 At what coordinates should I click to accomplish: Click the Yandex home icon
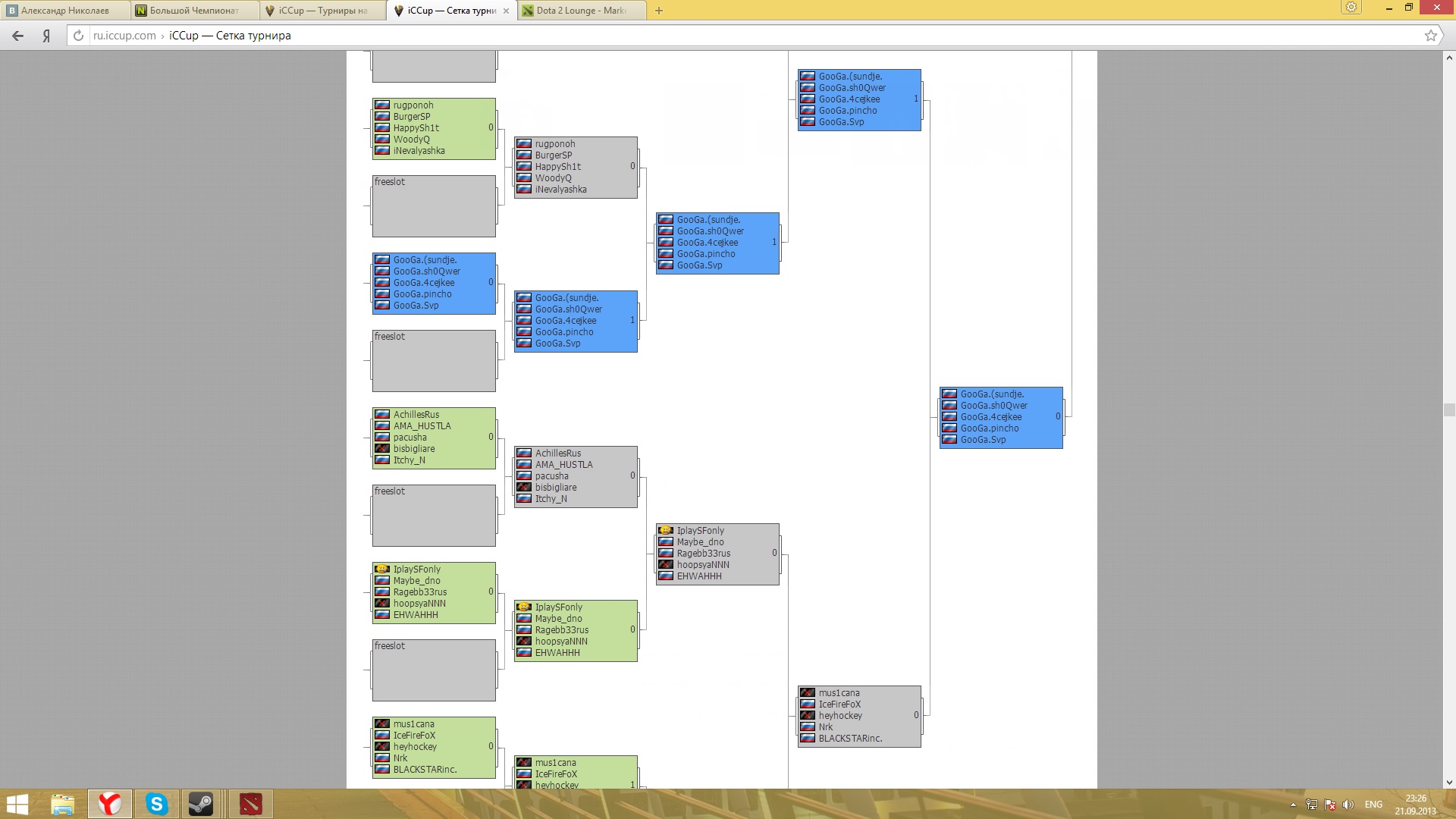46,36
